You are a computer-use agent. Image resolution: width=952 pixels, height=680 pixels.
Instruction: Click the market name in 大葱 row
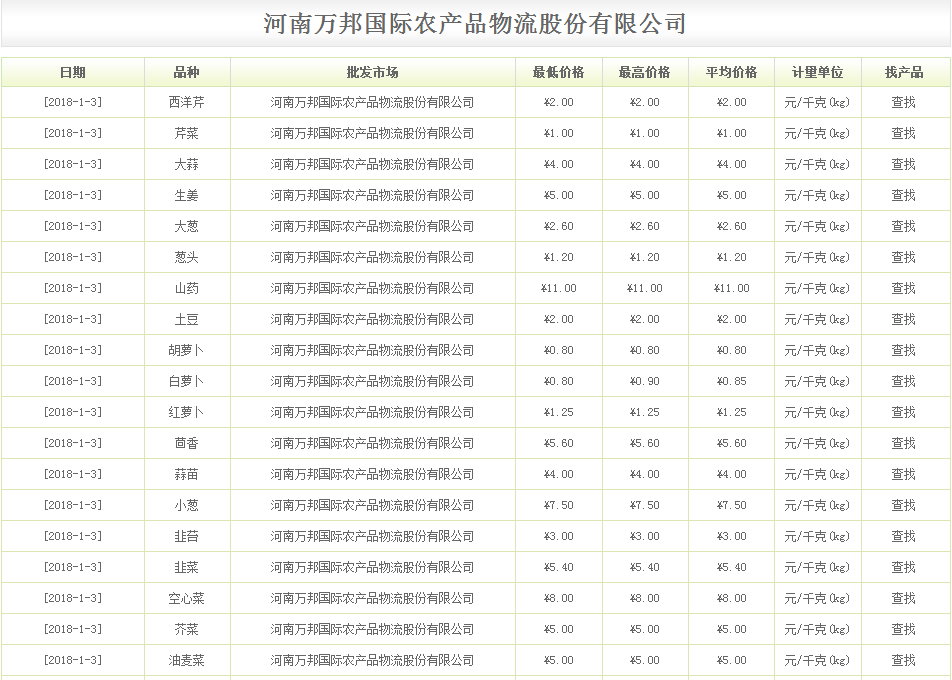coord(371,225)
